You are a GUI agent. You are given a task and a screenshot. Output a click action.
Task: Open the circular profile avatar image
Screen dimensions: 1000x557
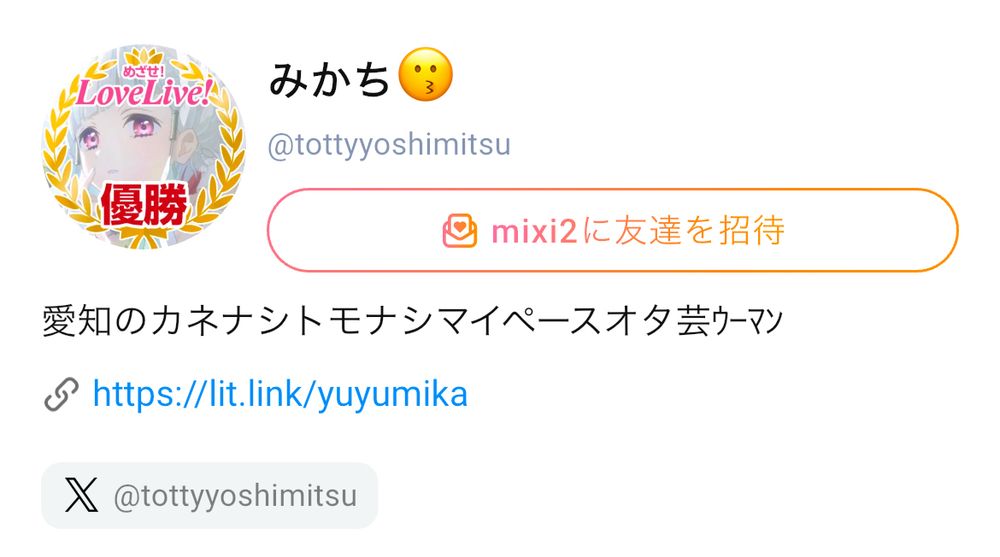pos(143,146)
